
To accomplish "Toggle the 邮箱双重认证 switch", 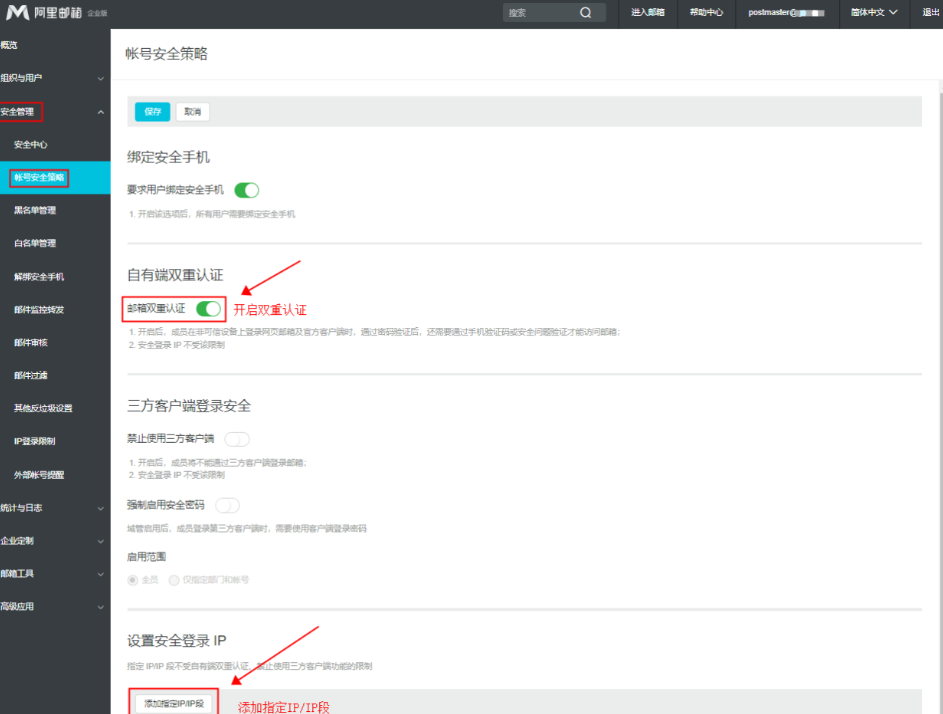I will tap(209, 309).
